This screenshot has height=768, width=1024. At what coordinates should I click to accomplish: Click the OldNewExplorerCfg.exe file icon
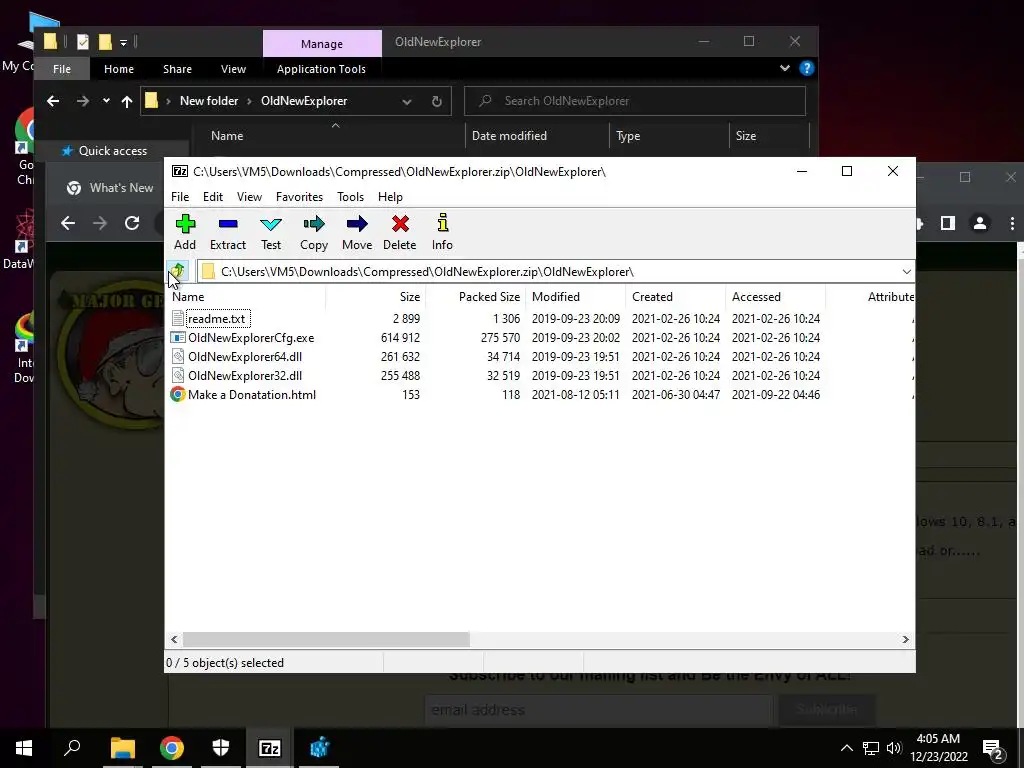coord(178,338)
